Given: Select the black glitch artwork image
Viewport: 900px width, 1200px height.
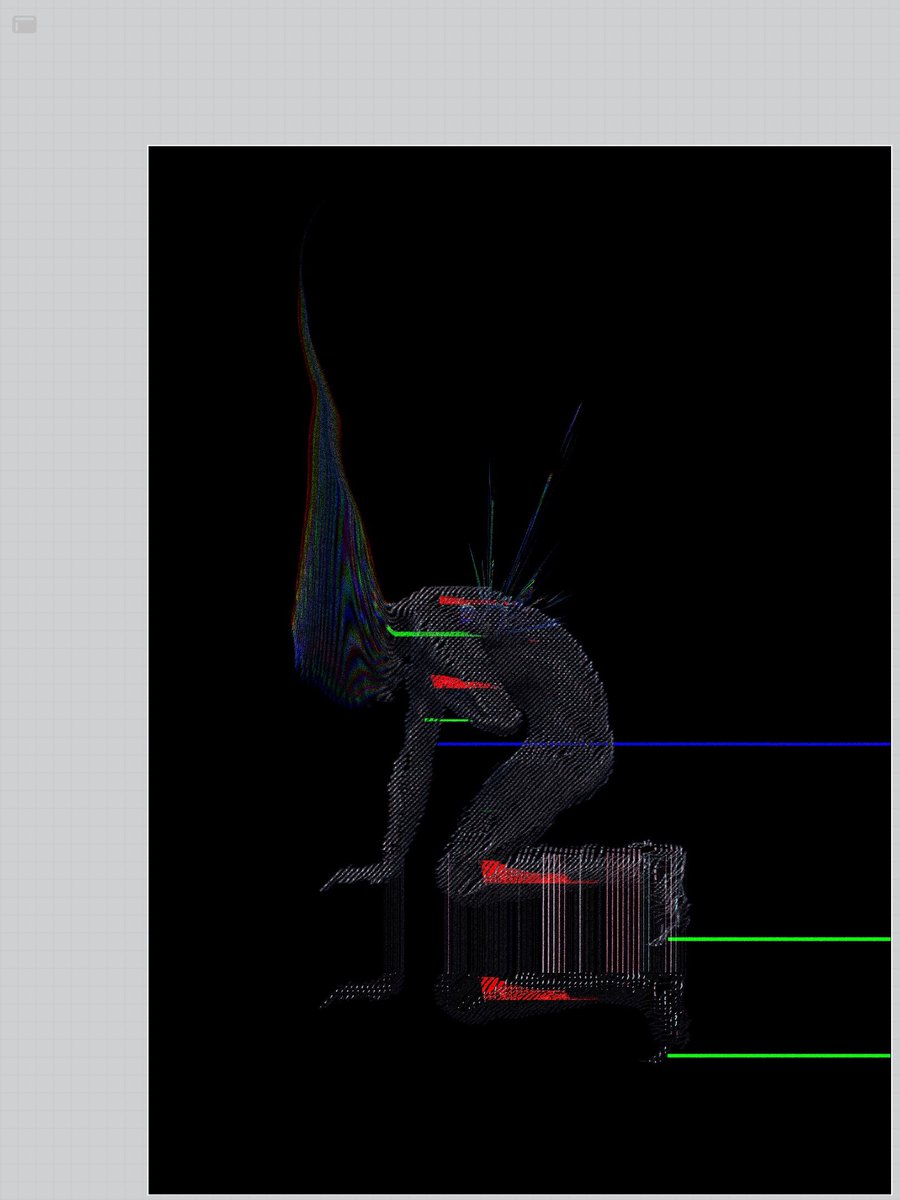Looking at the screenshot, I should point(519,670).
